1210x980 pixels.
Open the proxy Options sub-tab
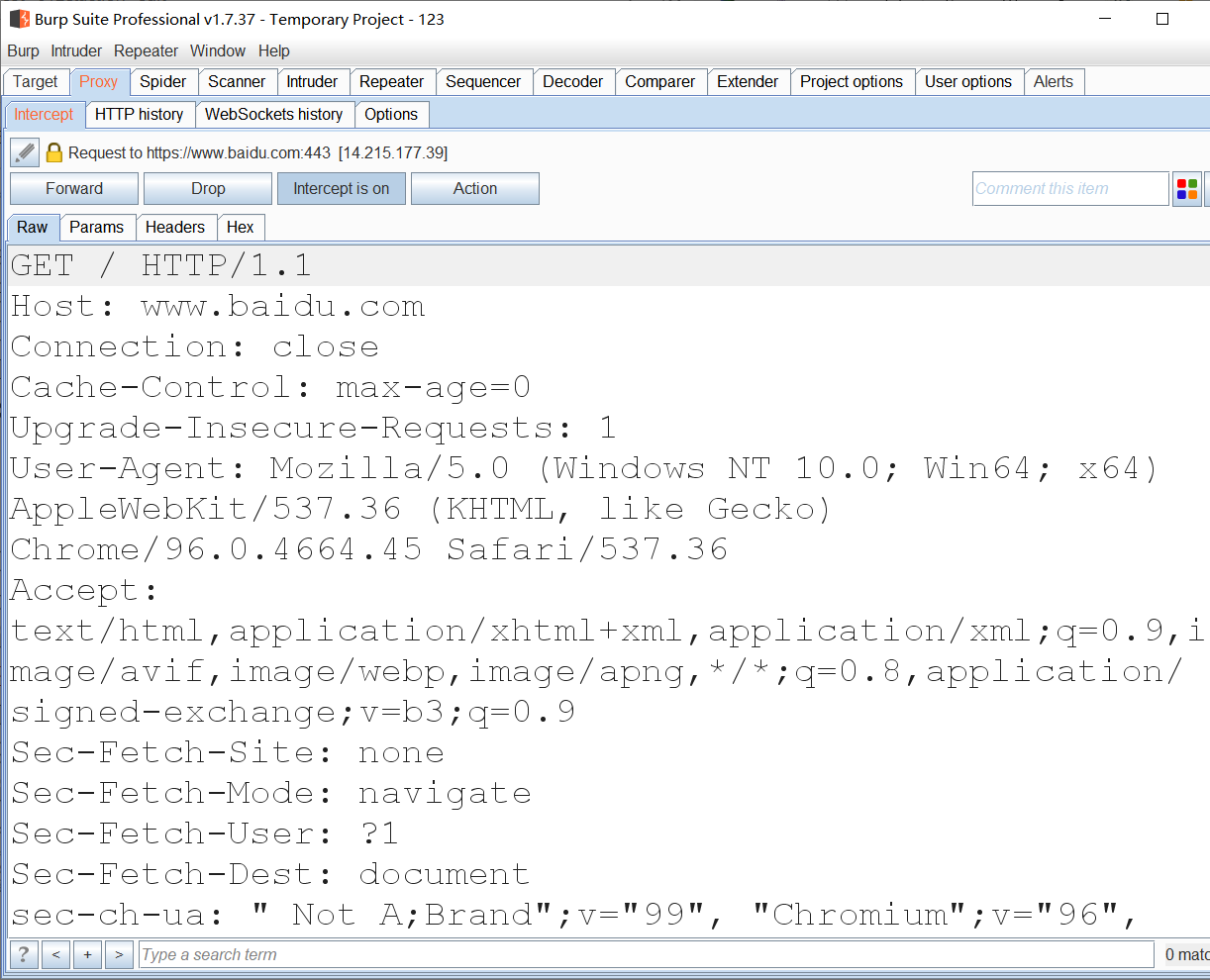[391, 114]
